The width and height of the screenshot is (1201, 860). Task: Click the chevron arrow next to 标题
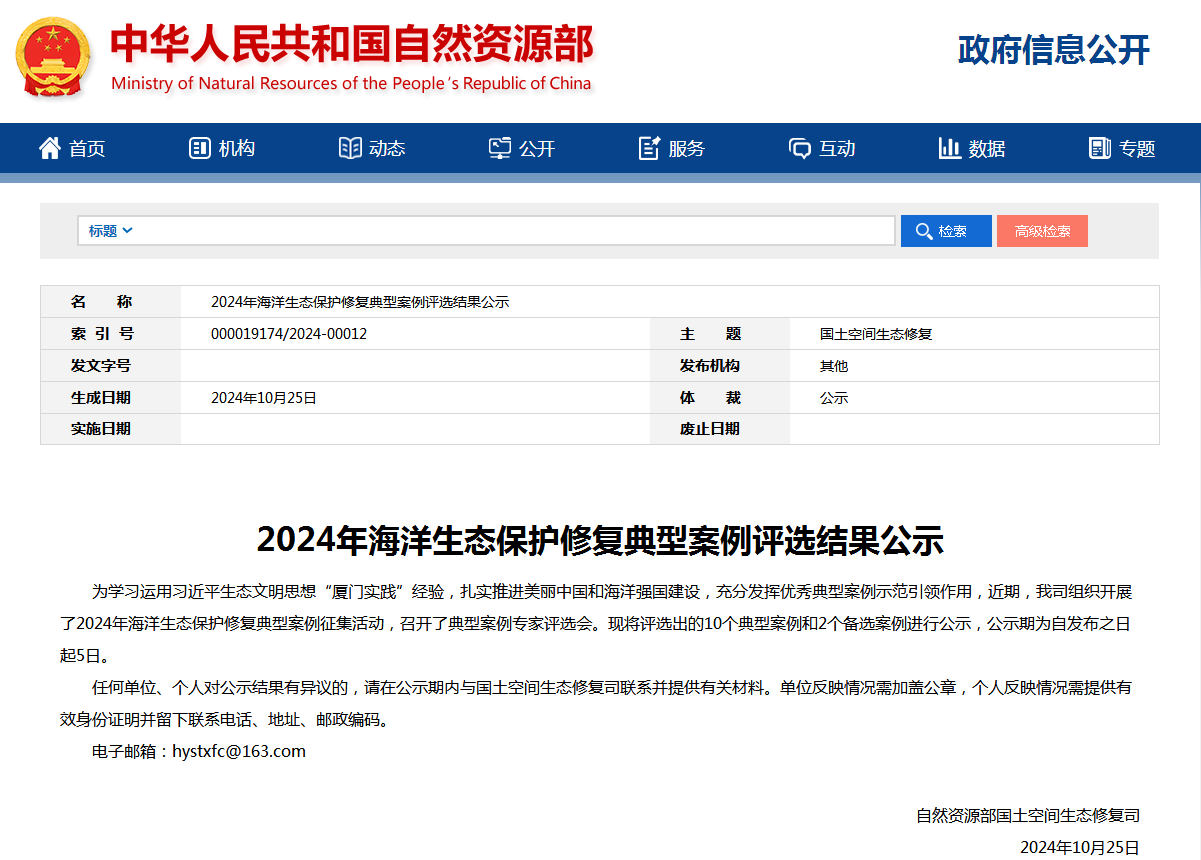[128, 231]
